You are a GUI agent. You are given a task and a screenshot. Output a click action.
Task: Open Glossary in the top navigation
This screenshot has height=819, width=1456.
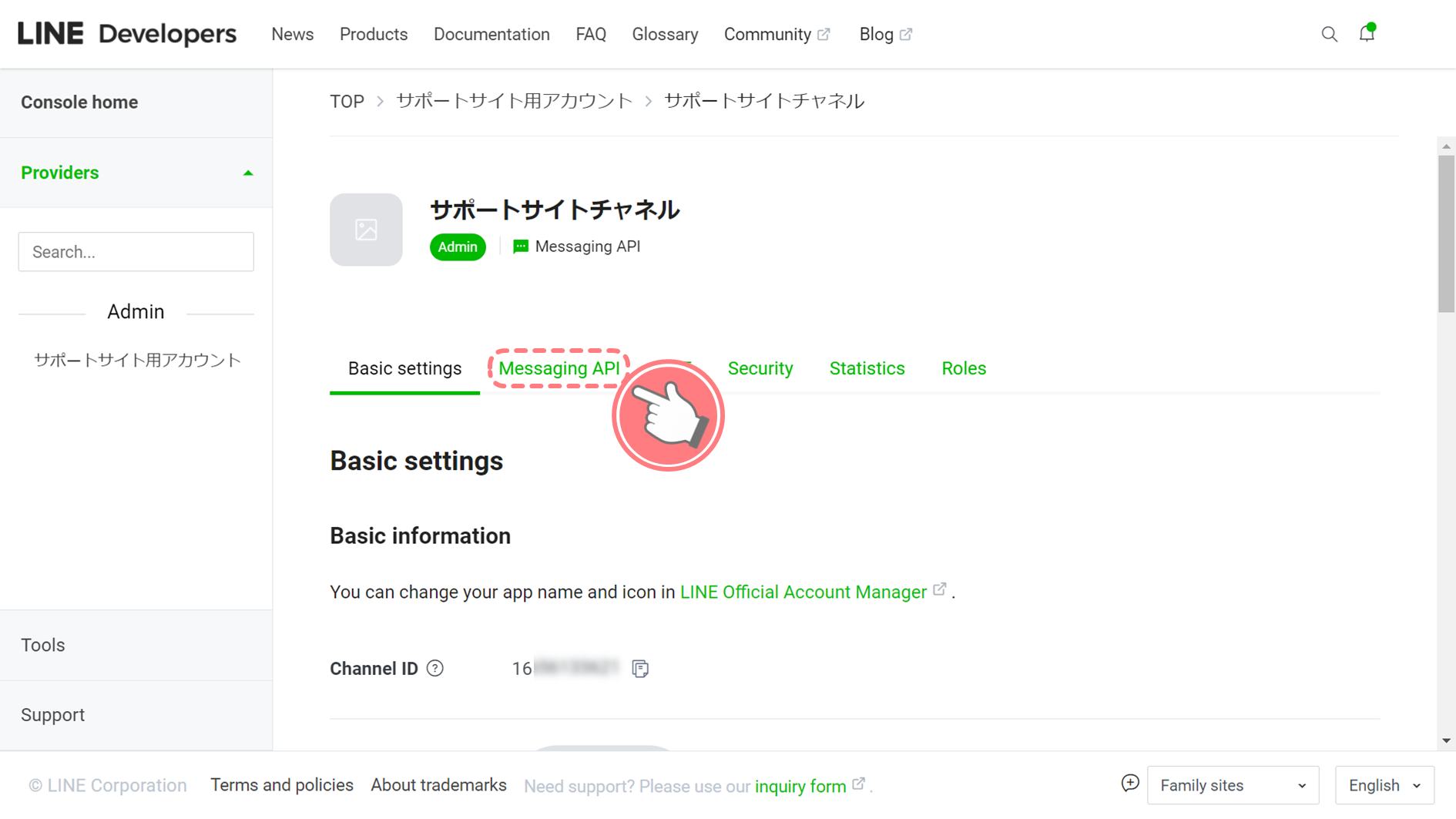coord(665,35)
